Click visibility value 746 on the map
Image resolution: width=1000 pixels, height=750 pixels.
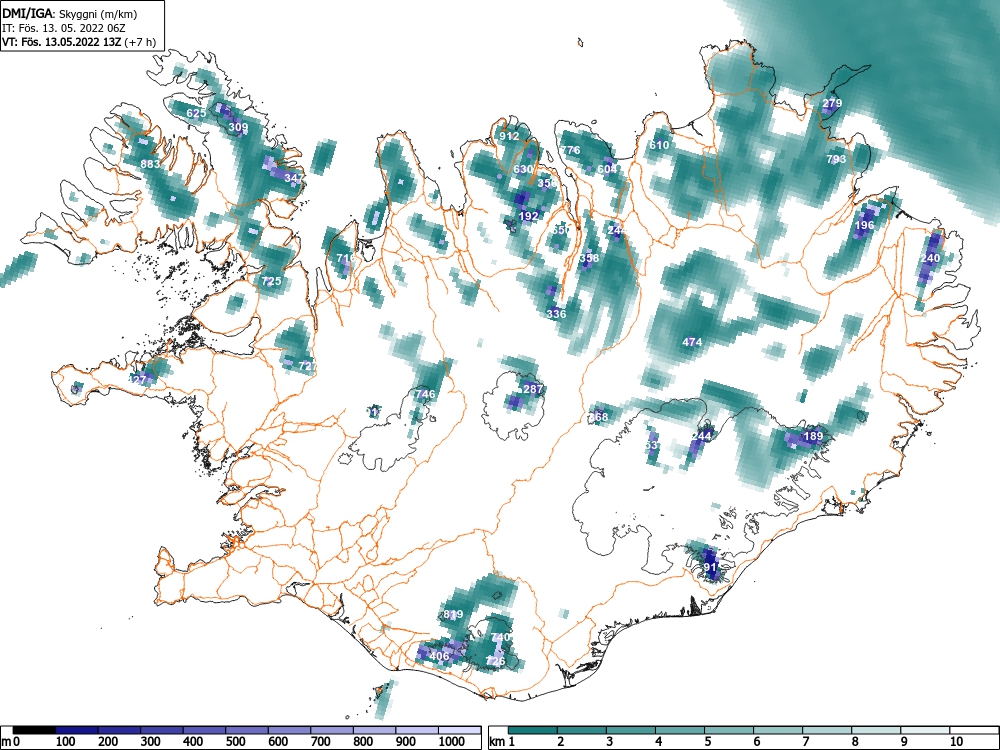425,394
